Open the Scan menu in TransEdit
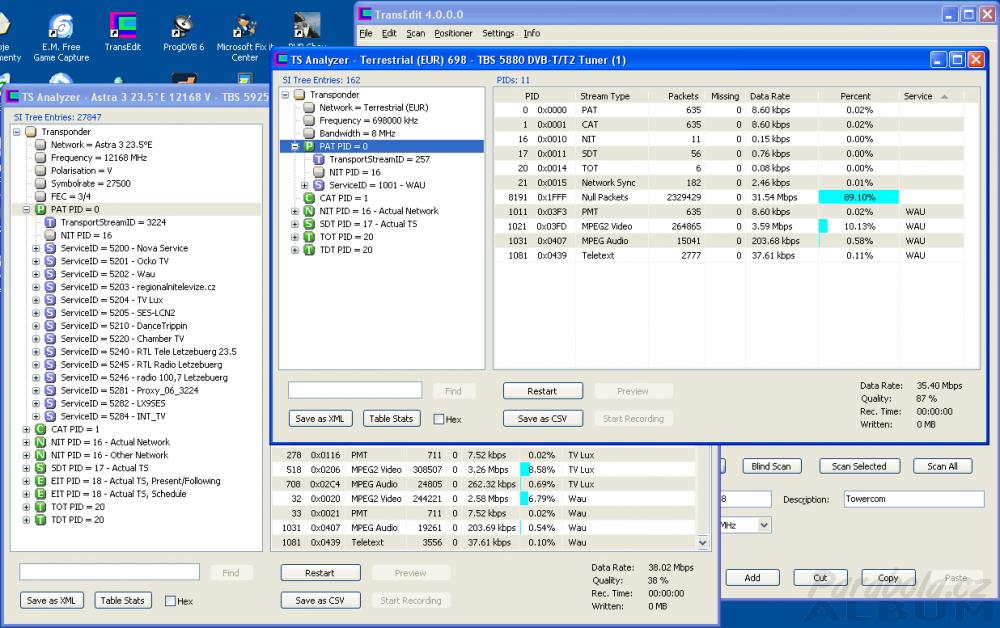The height and width of the screenshot is (628, 1000). [416, 33]
